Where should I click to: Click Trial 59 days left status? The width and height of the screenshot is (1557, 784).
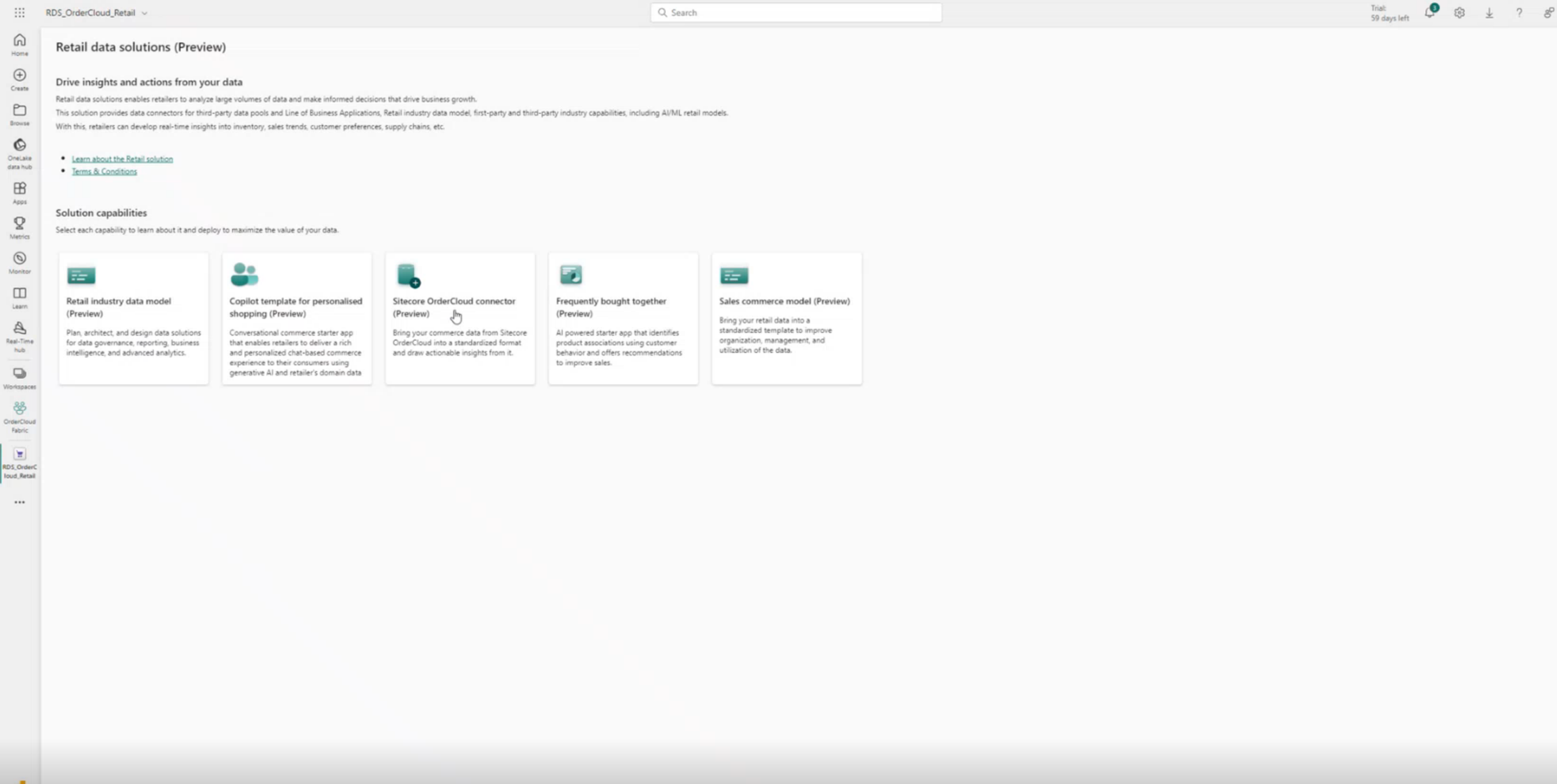[1390, 13]
